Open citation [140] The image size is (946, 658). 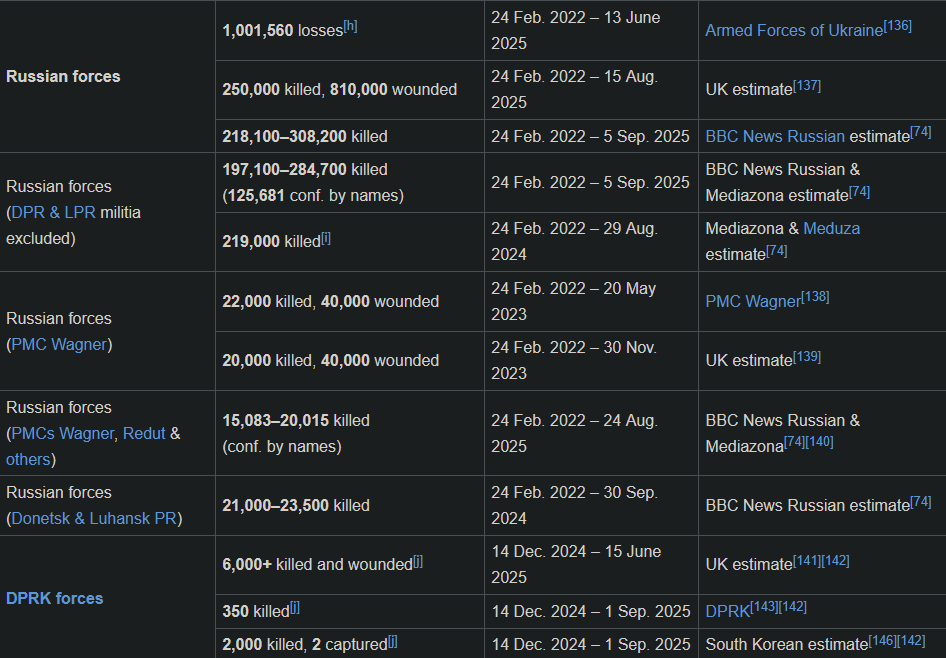(x=819, y=442)
